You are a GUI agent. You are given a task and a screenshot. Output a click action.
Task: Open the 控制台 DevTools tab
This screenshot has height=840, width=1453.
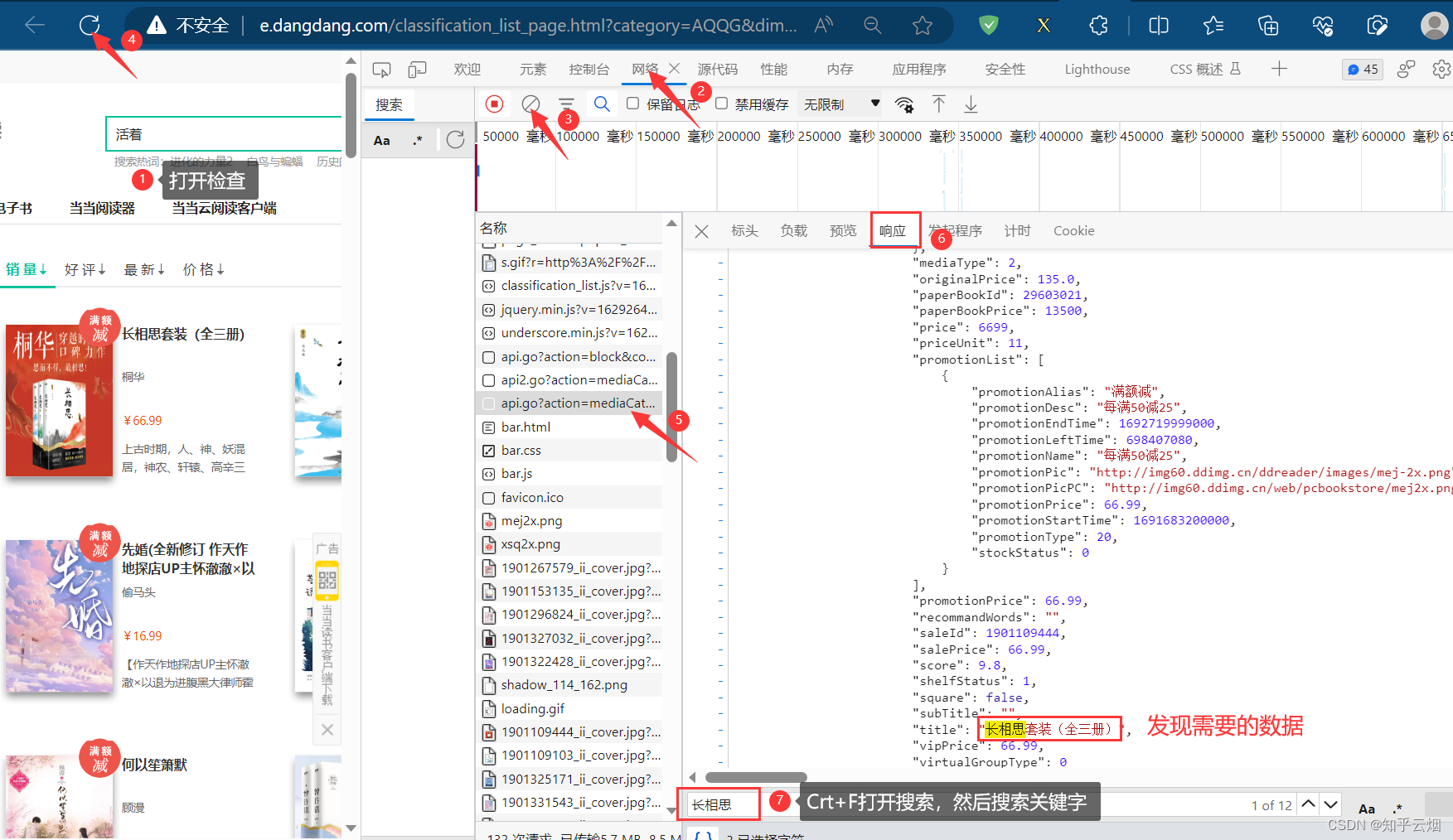[589, 70]
